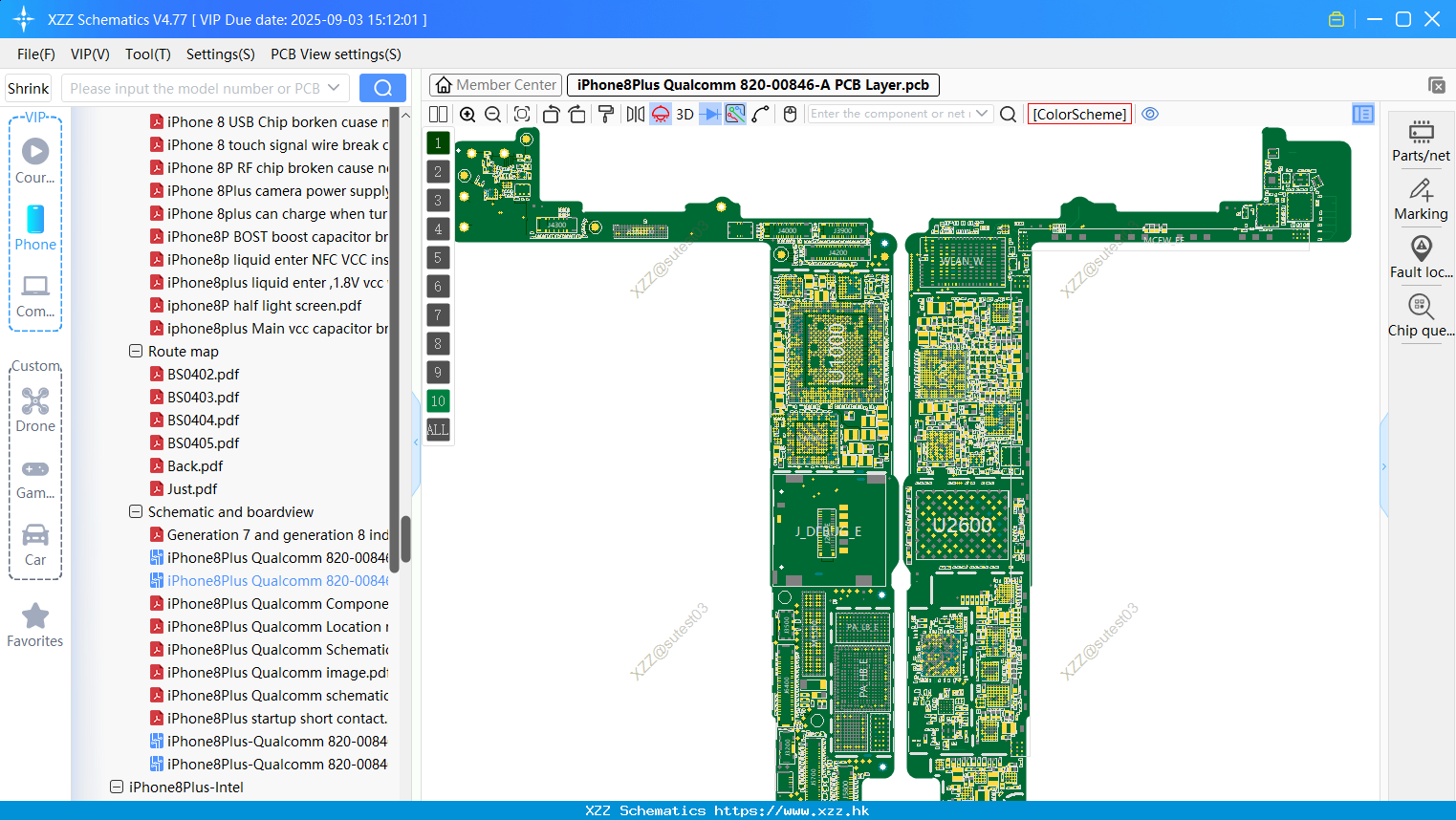Screen dimensions: 1456x820
Task: Go to the Member Center
Action: click(x=495, y=85)
